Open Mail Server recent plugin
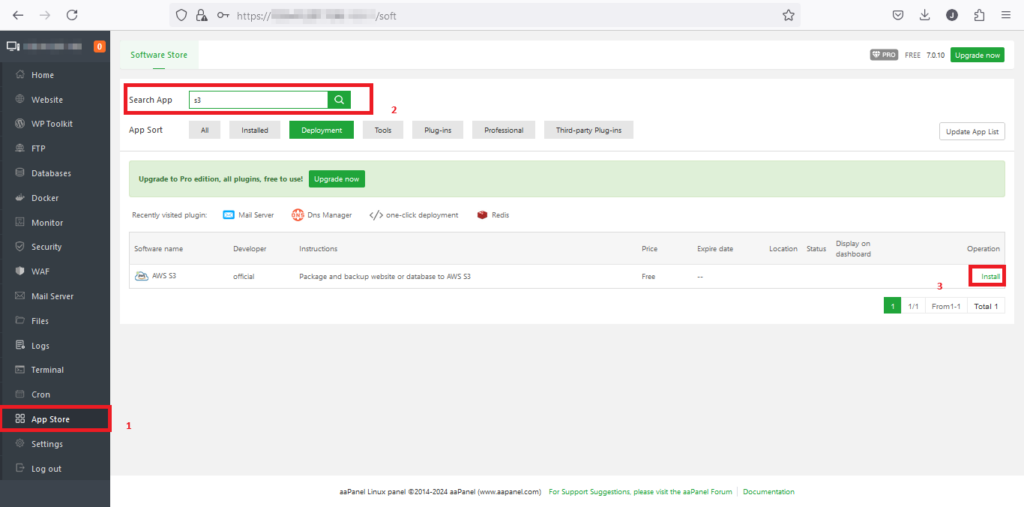The image size is (1024, 507). click(x=252, y=215)
